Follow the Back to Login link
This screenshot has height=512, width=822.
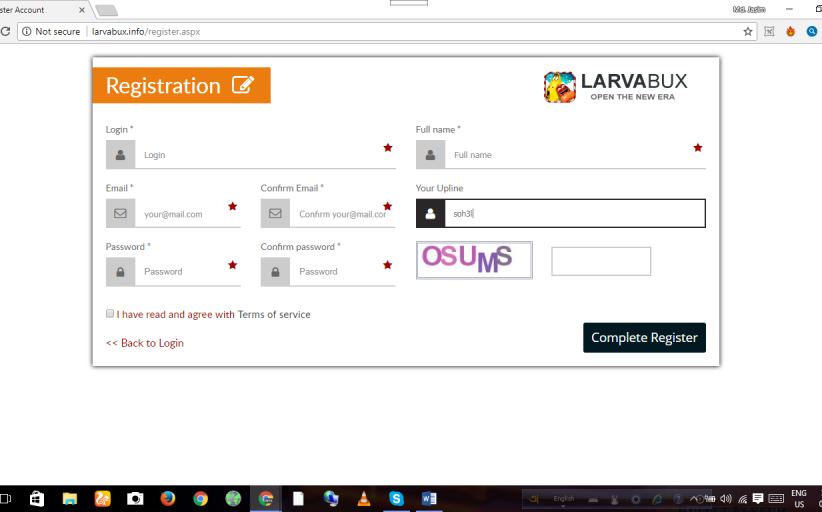tap(145, 343)
